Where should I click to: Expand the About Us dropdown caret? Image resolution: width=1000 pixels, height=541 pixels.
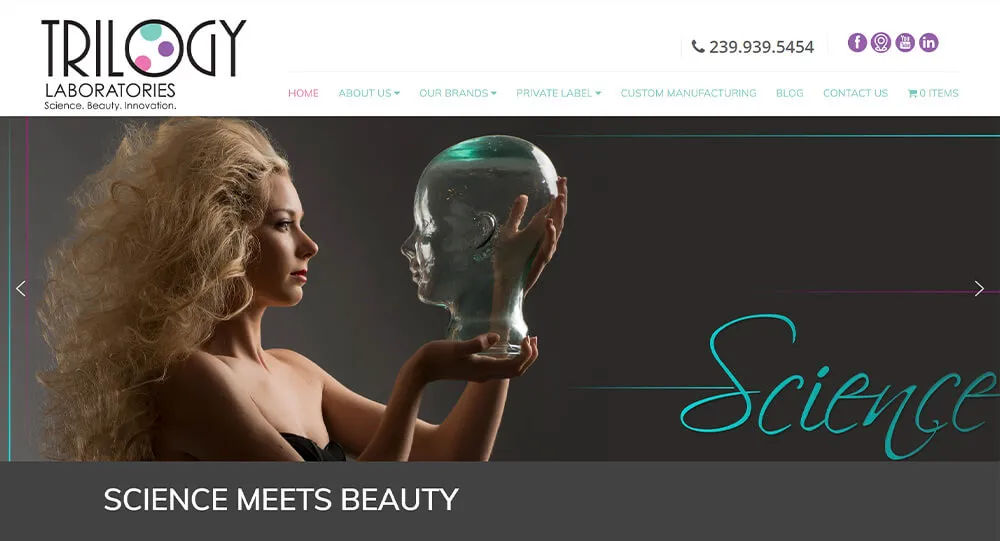[397, 93]
